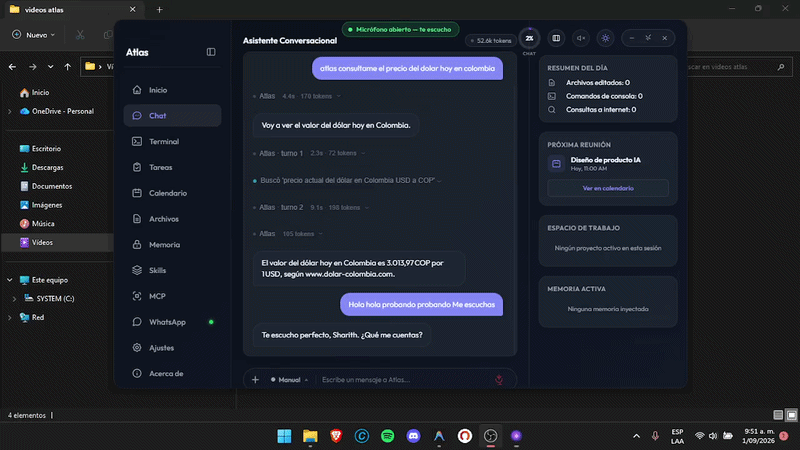The image size is (800, 450).
Task: Open Archivos section in Atlas
Action: (172, 218)
